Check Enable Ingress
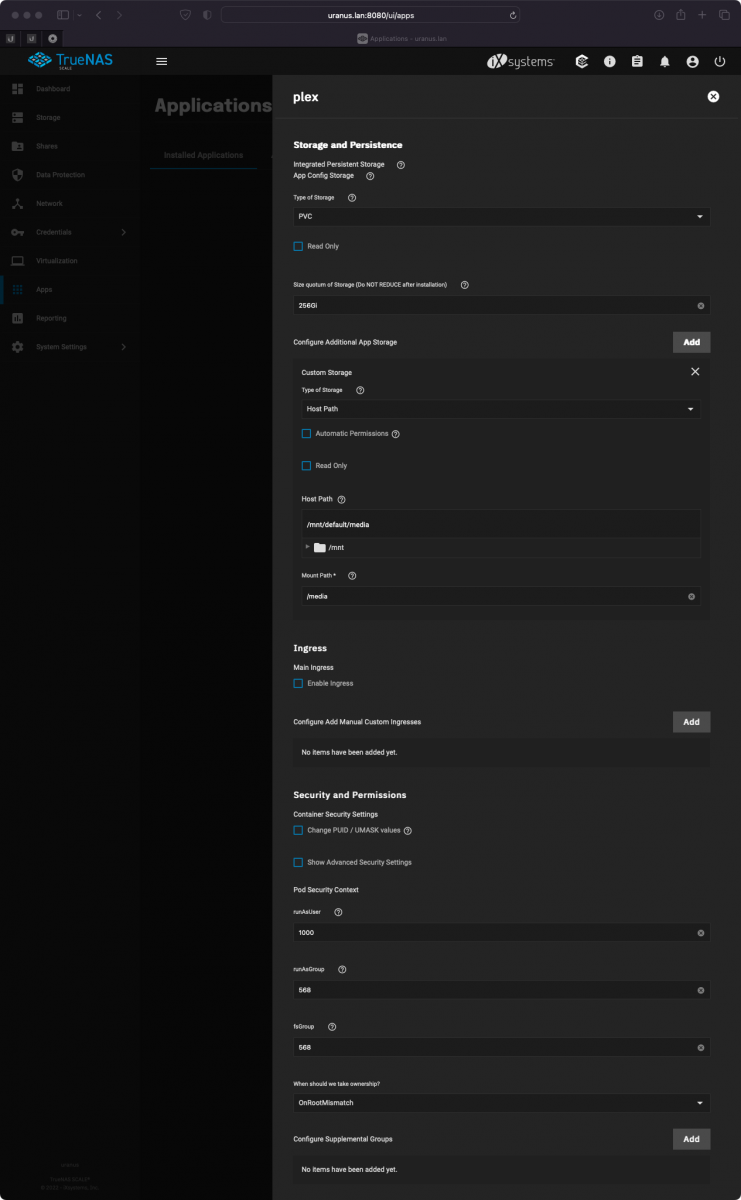The image size is (741, 1200). (x=298, y=683)
